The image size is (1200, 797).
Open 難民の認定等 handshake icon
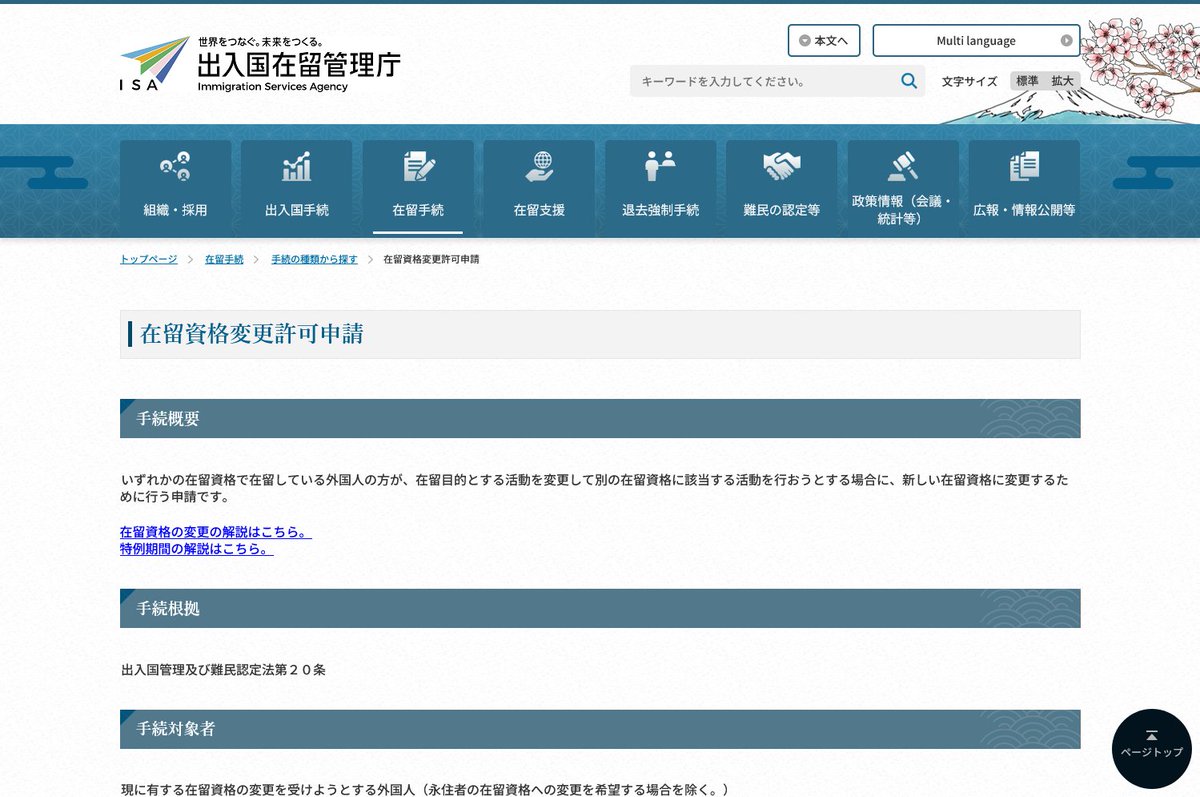pyautogui.click(x=781, y=167)
